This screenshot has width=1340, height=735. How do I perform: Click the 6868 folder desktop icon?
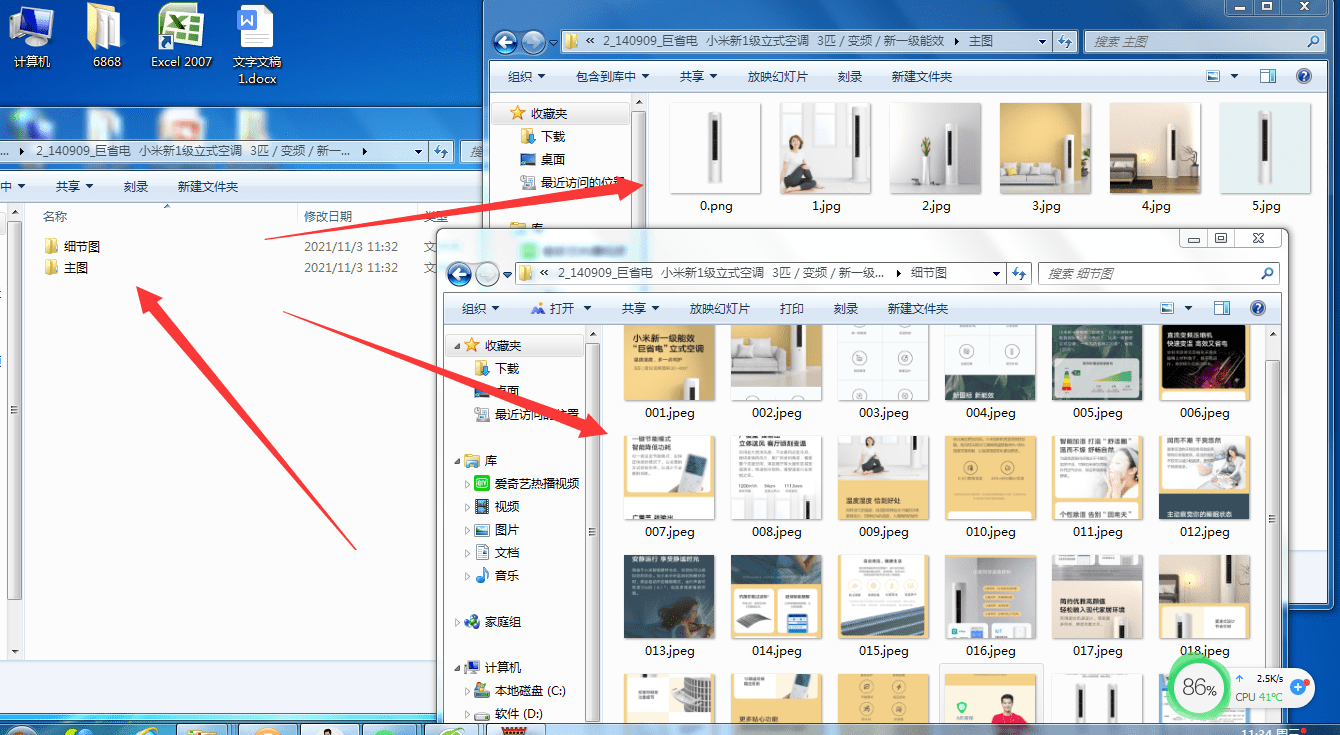pos(105,30)
